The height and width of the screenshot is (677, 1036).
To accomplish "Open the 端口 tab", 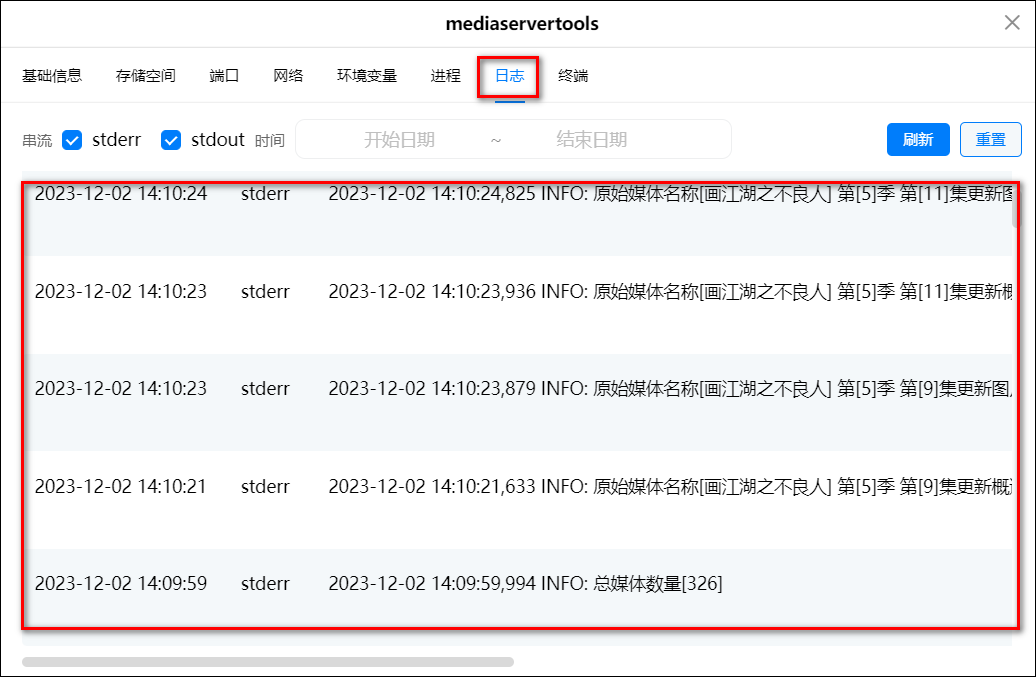I will pyautogui.click(x=224, y=76).
